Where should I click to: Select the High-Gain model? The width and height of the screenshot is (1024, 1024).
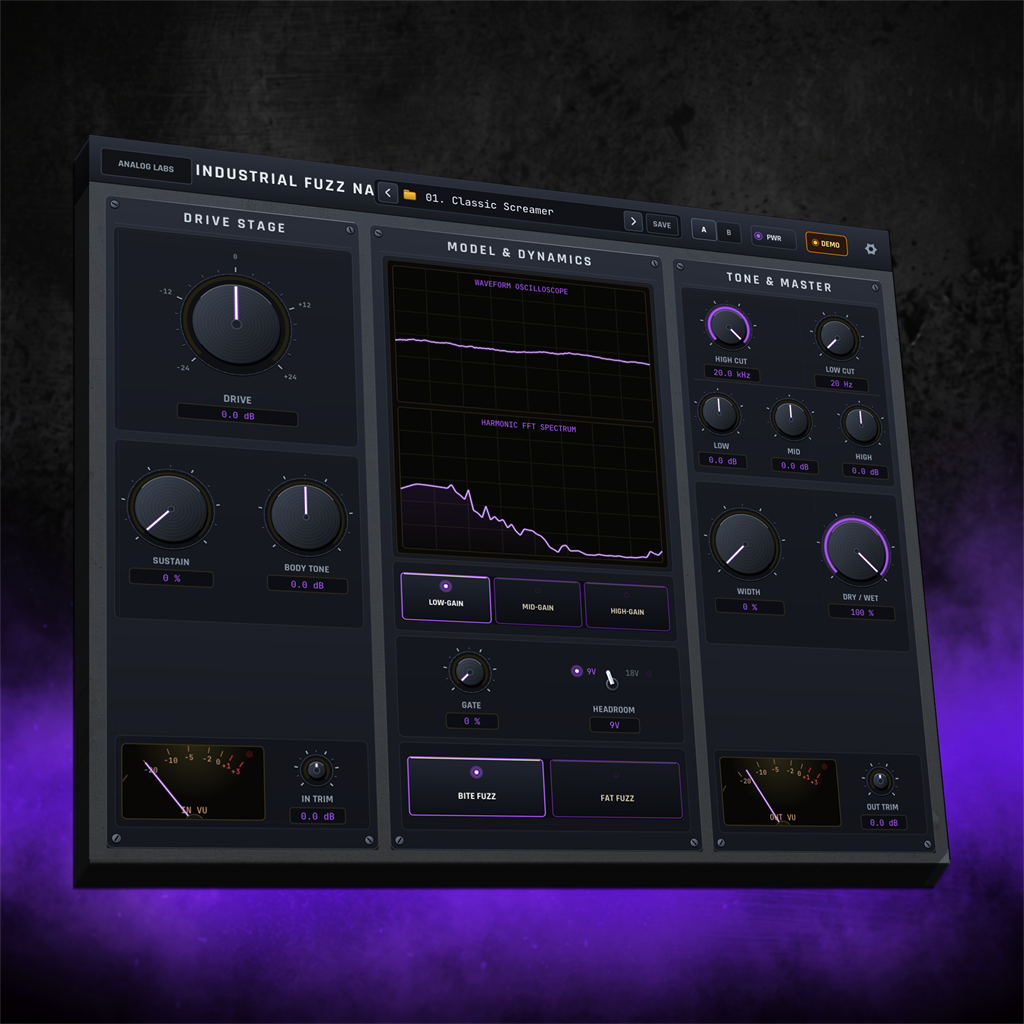[x=627, y=607]
